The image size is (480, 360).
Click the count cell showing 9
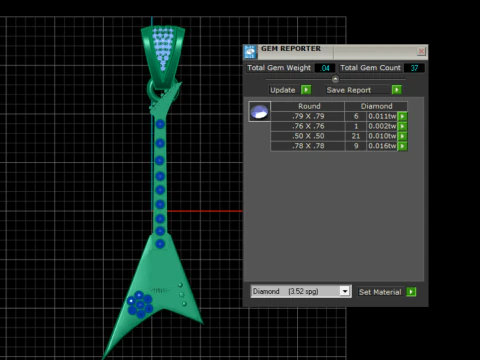click(x=356, y=146)
